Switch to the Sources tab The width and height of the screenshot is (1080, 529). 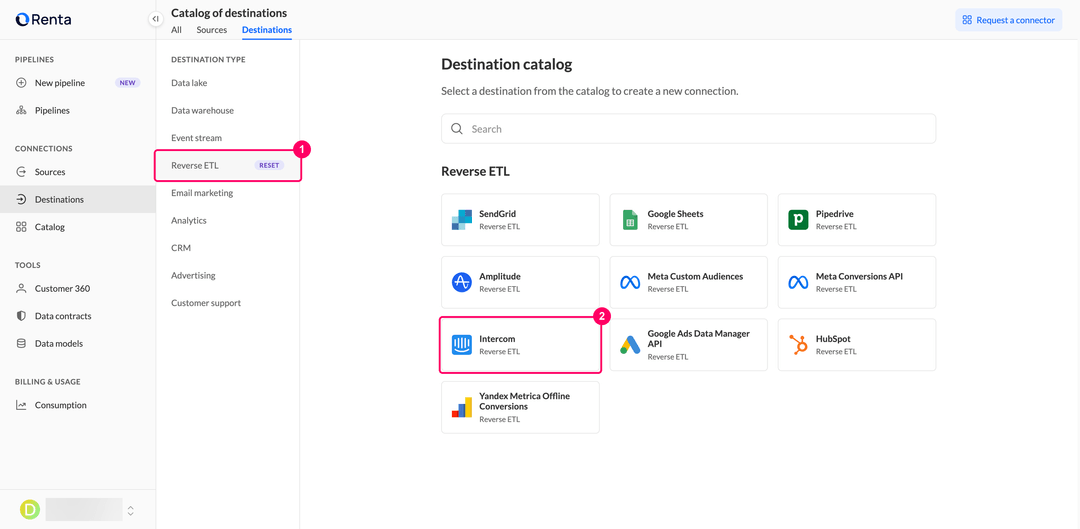tap(211, 30)
